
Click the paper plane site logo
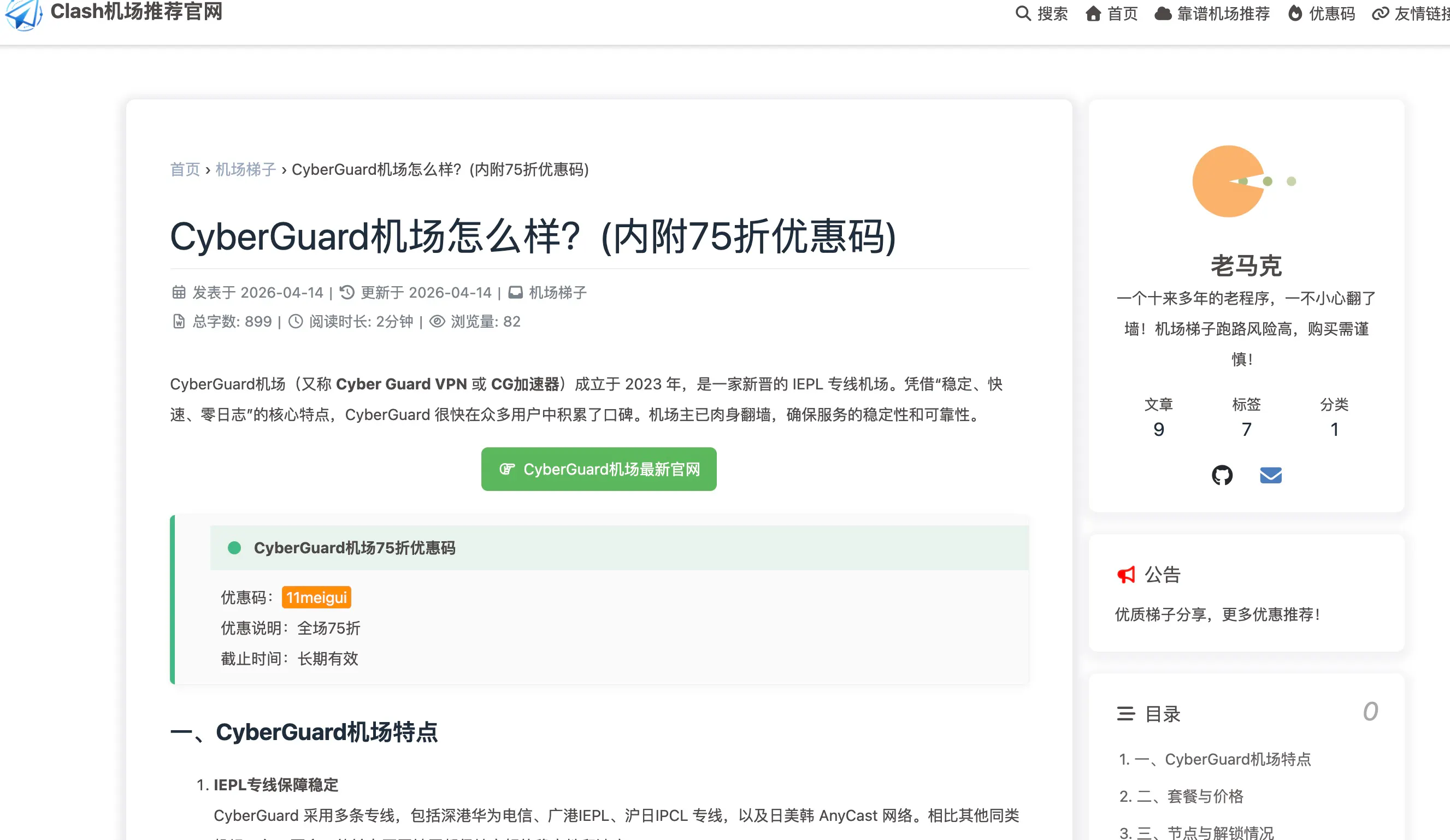click(24, 14)
